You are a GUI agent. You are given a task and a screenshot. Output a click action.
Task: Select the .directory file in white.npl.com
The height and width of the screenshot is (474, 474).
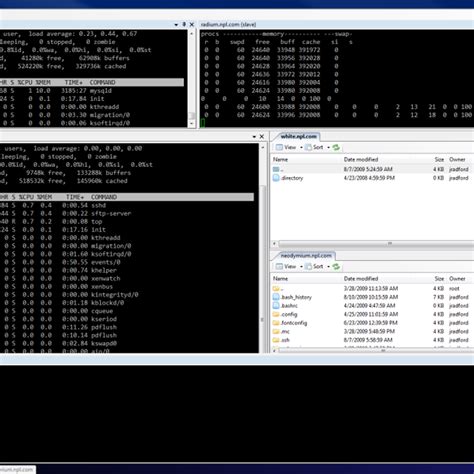point(288,178)
